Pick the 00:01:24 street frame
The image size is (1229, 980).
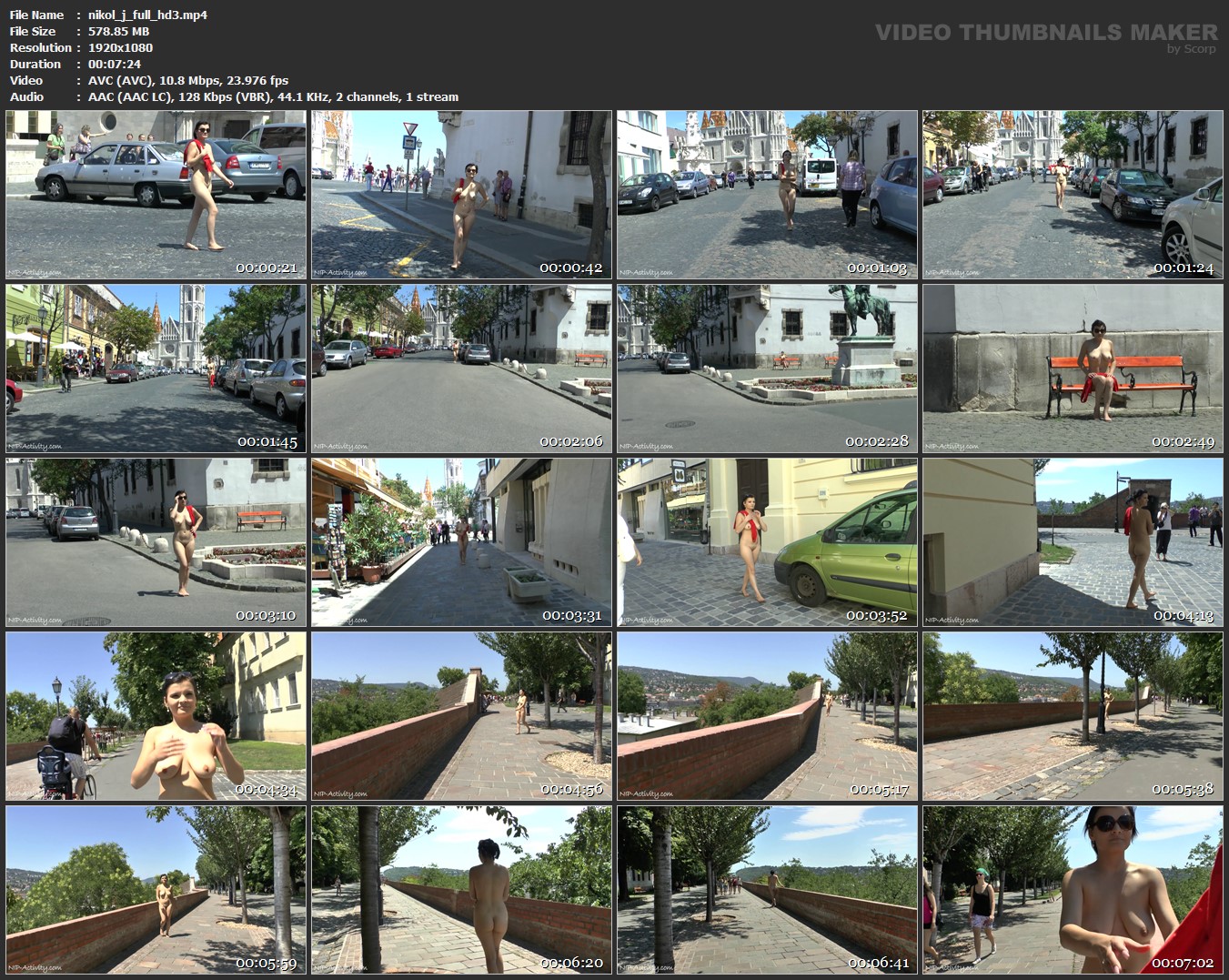click(x=1073, y=195)
